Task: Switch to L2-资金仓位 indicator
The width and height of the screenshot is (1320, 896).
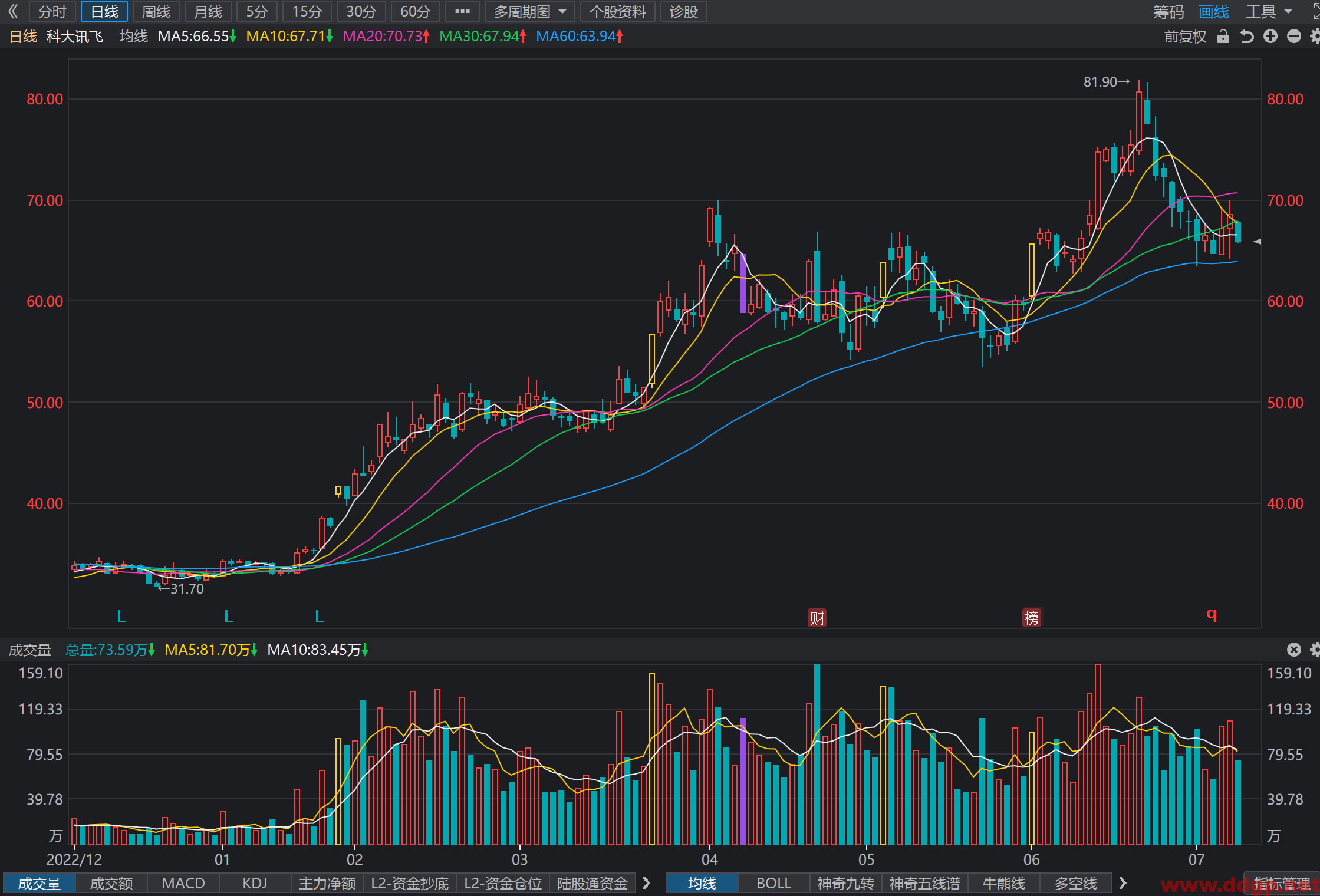Action: click(x=503, y=884)
